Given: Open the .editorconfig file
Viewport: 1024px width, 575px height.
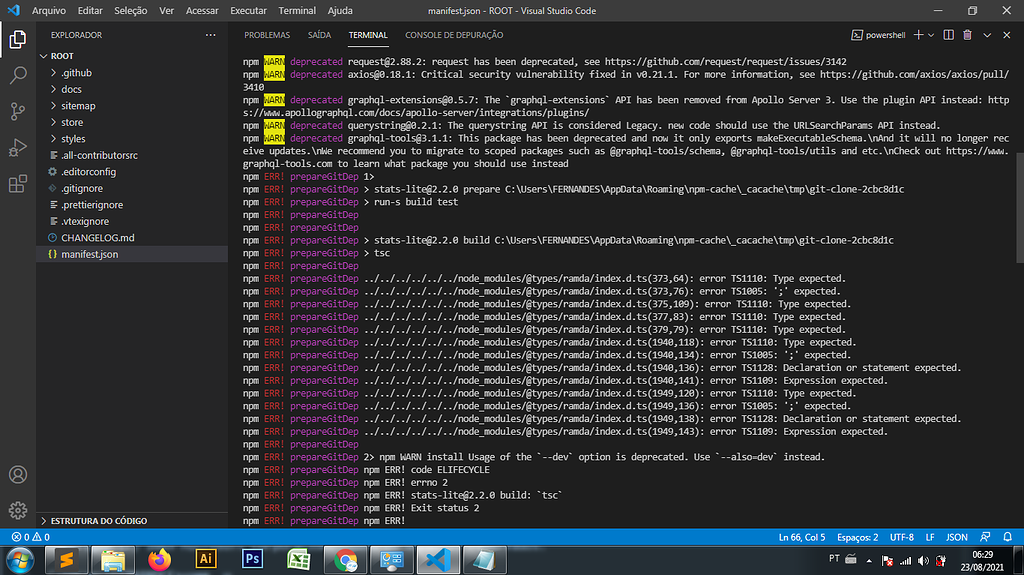Looking at the screenshot, I should (132, 172).
